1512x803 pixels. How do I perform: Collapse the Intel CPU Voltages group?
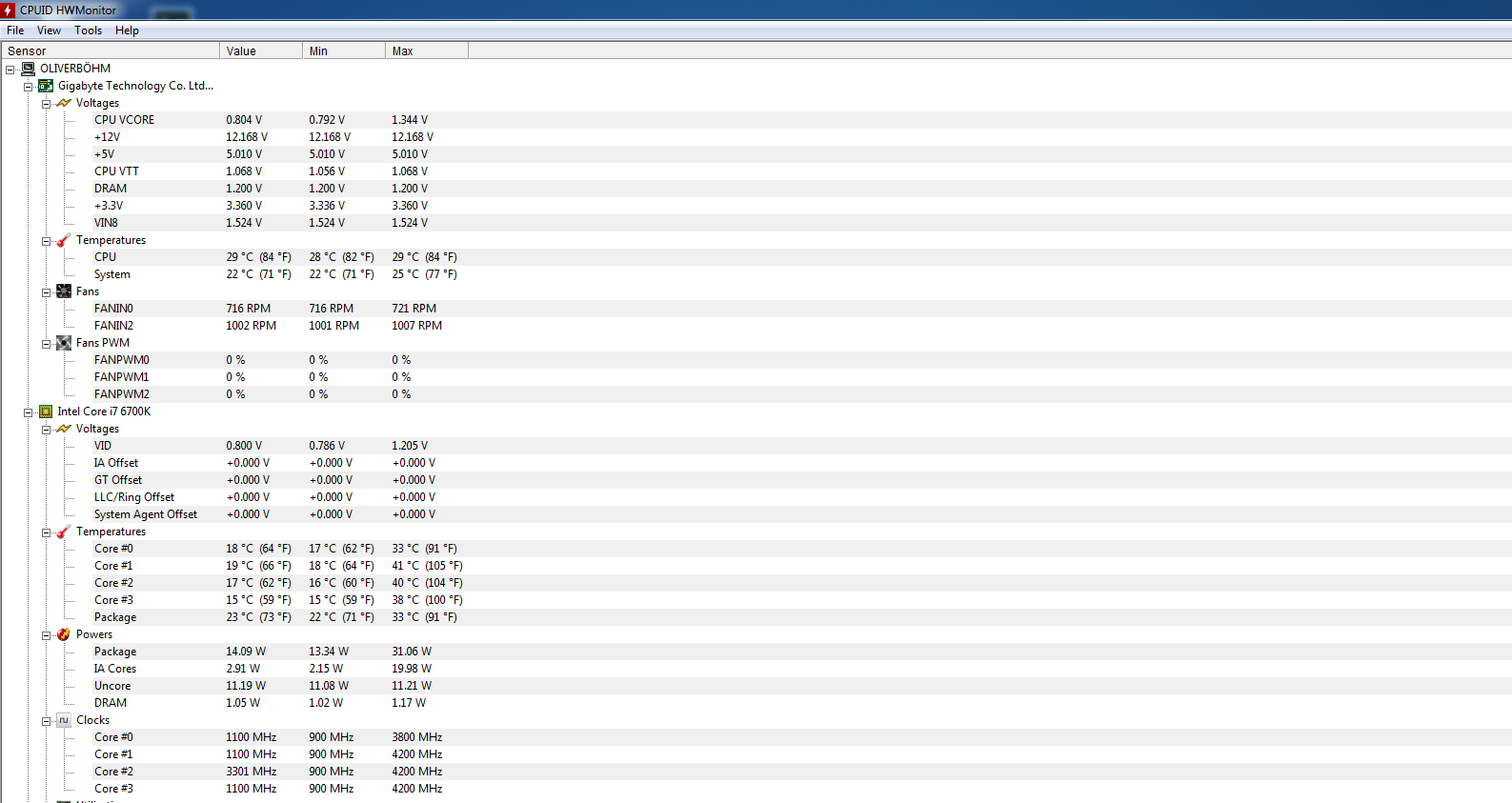click(x=46, y=430)
